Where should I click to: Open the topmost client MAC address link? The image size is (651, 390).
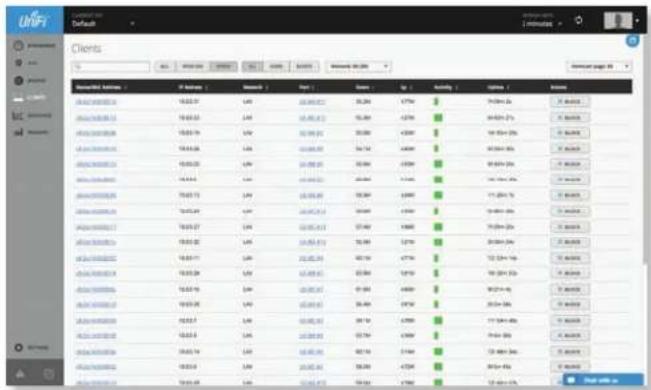(x=96, y=102)
